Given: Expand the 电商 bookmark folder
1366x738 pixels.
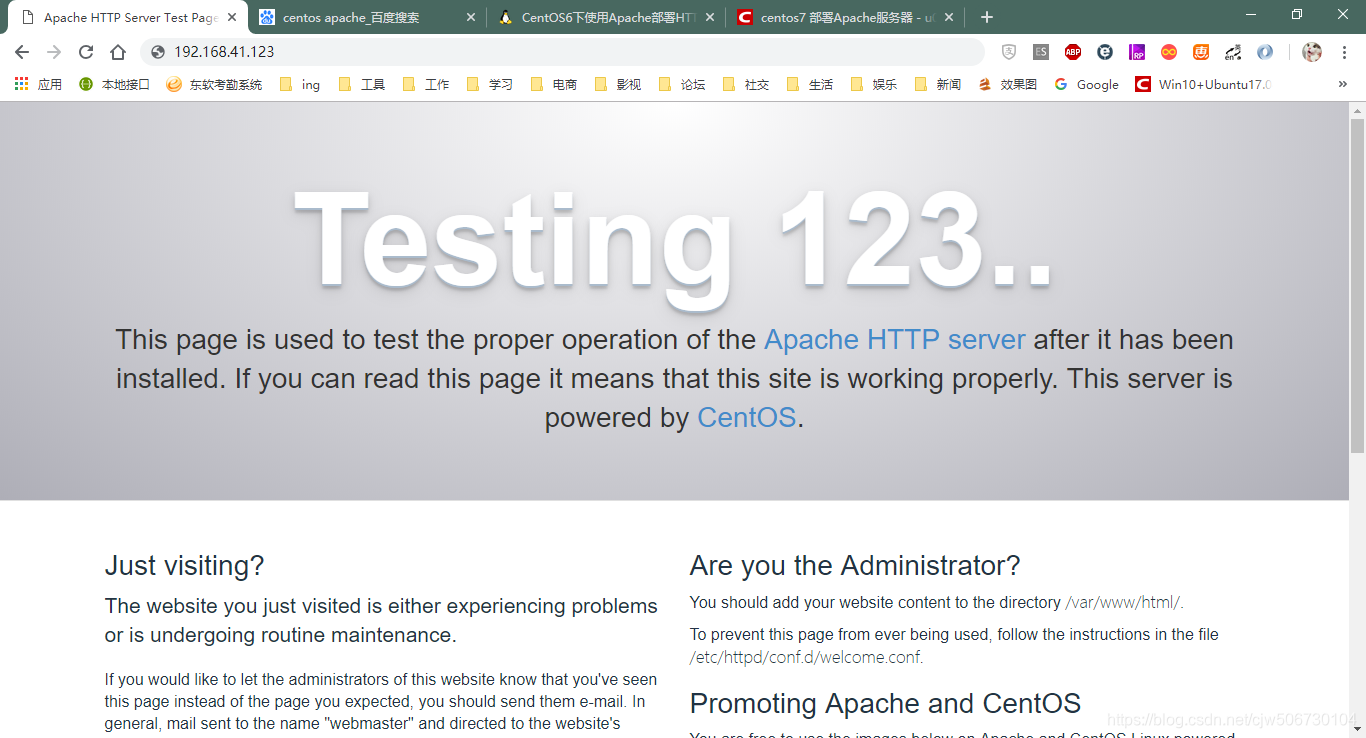Looking at the screenshot, I should (553, 85).
